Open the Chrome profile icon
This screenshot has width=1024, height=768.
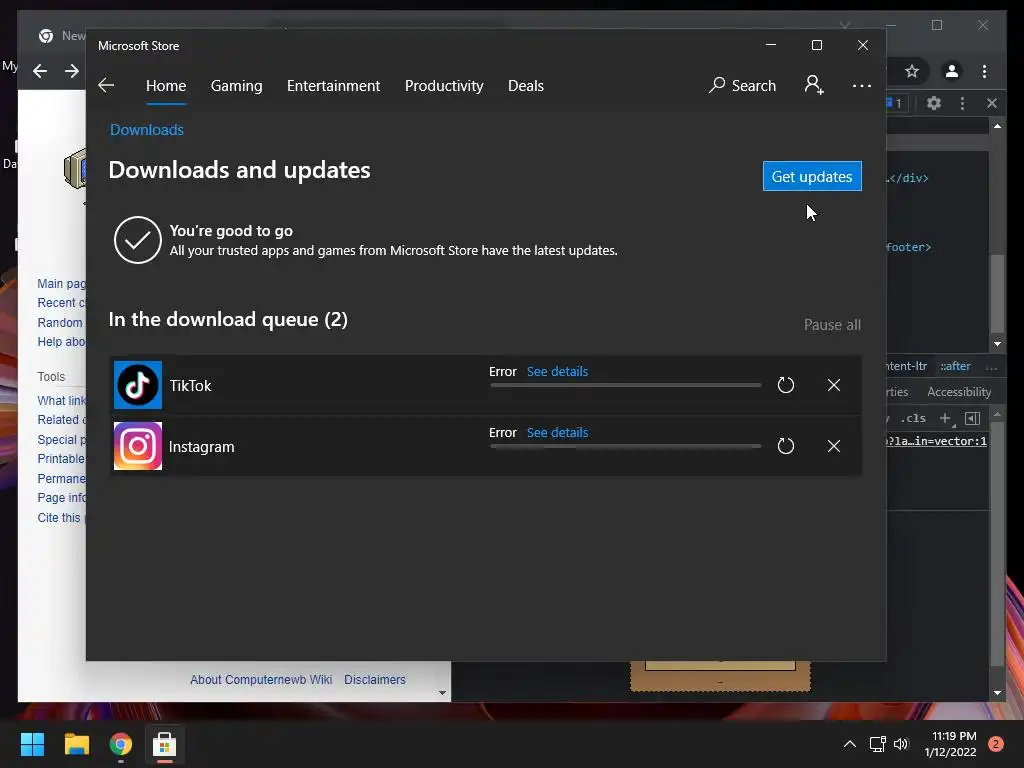pos(952,71)
